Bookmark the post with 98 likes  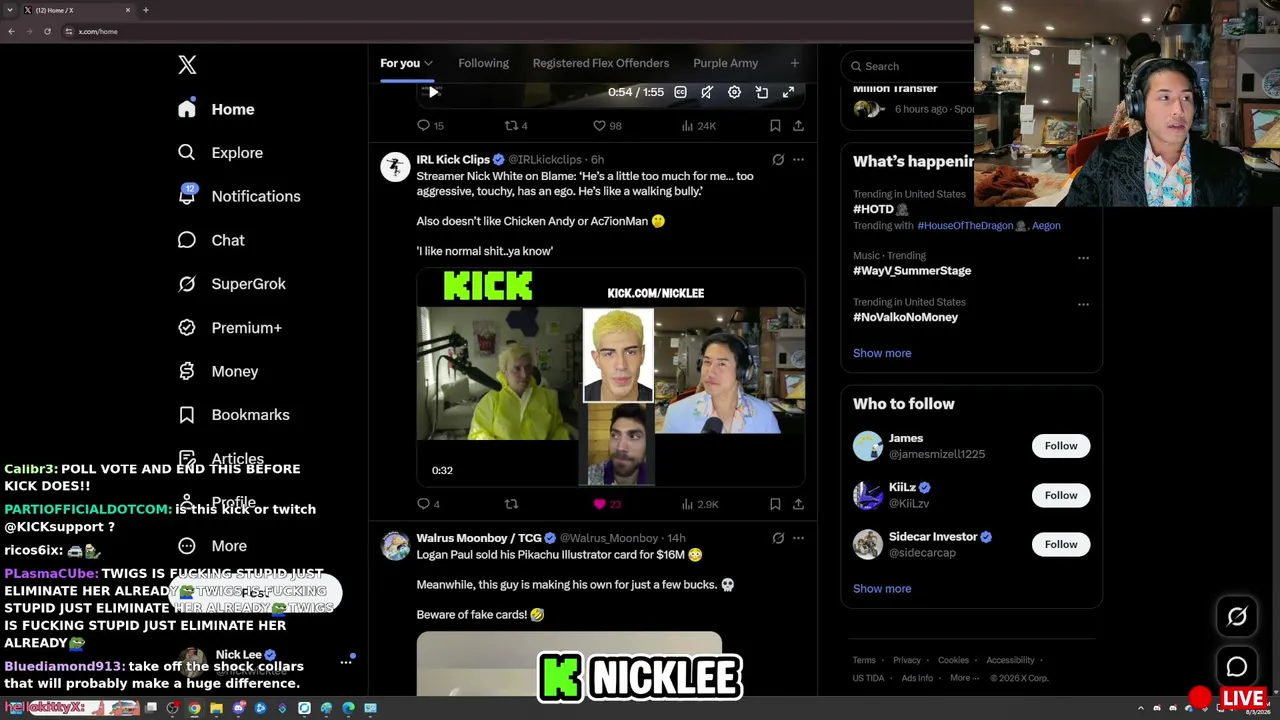coord(775,126)
